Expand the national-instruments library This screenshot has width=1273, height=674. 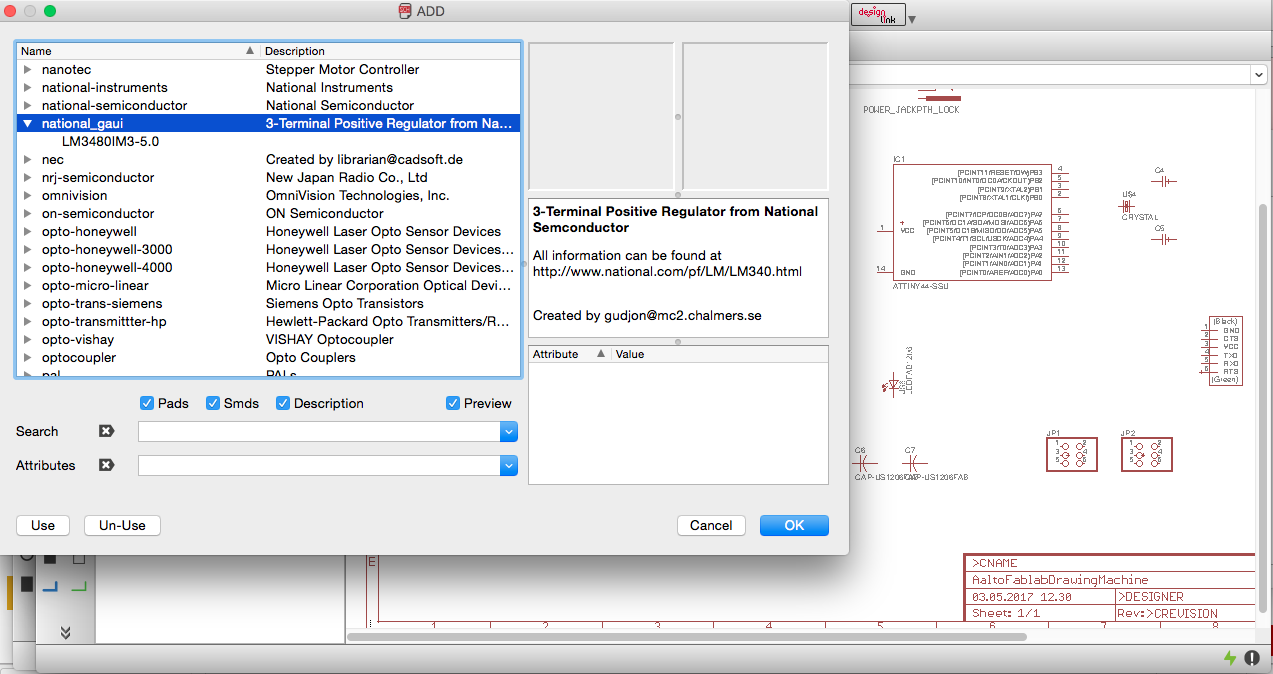[x=28, y=87]
